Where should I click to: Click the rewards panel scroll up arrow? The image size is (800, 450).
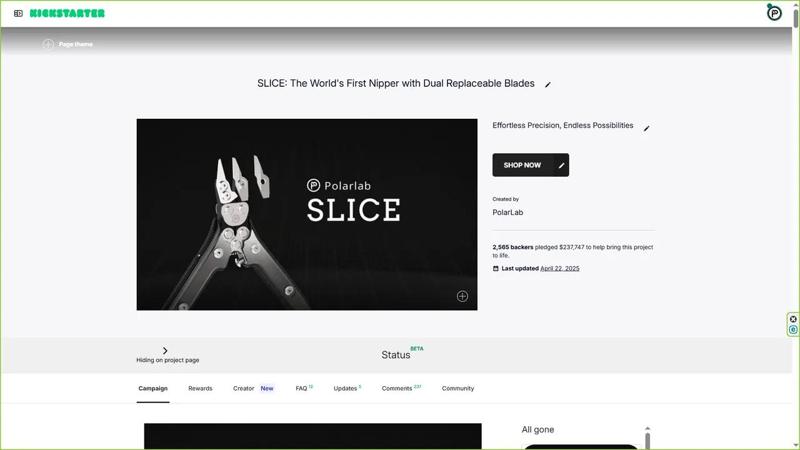(x=647, y=428)
